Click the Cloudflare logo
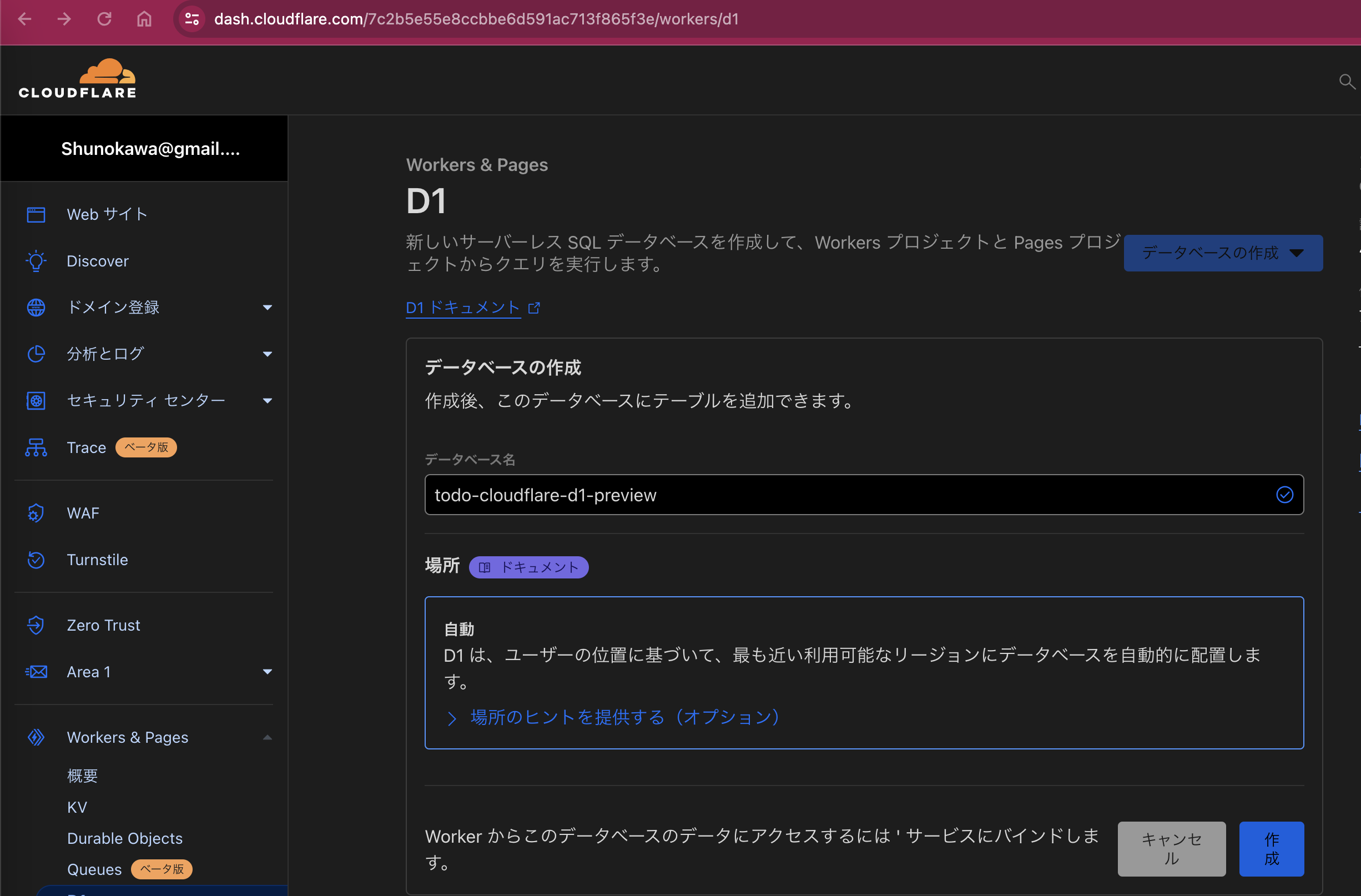The height and width of the screenshot is (896, 1361). pos(77,78)
